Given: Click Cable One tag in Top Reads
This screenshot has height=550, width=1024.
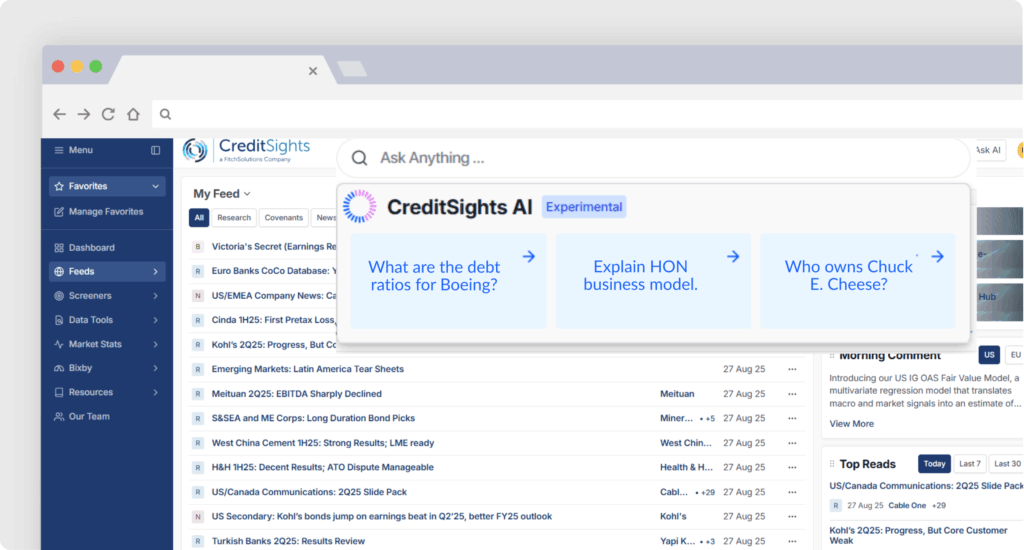Looking at the screenshot, I should coord(907,506).
